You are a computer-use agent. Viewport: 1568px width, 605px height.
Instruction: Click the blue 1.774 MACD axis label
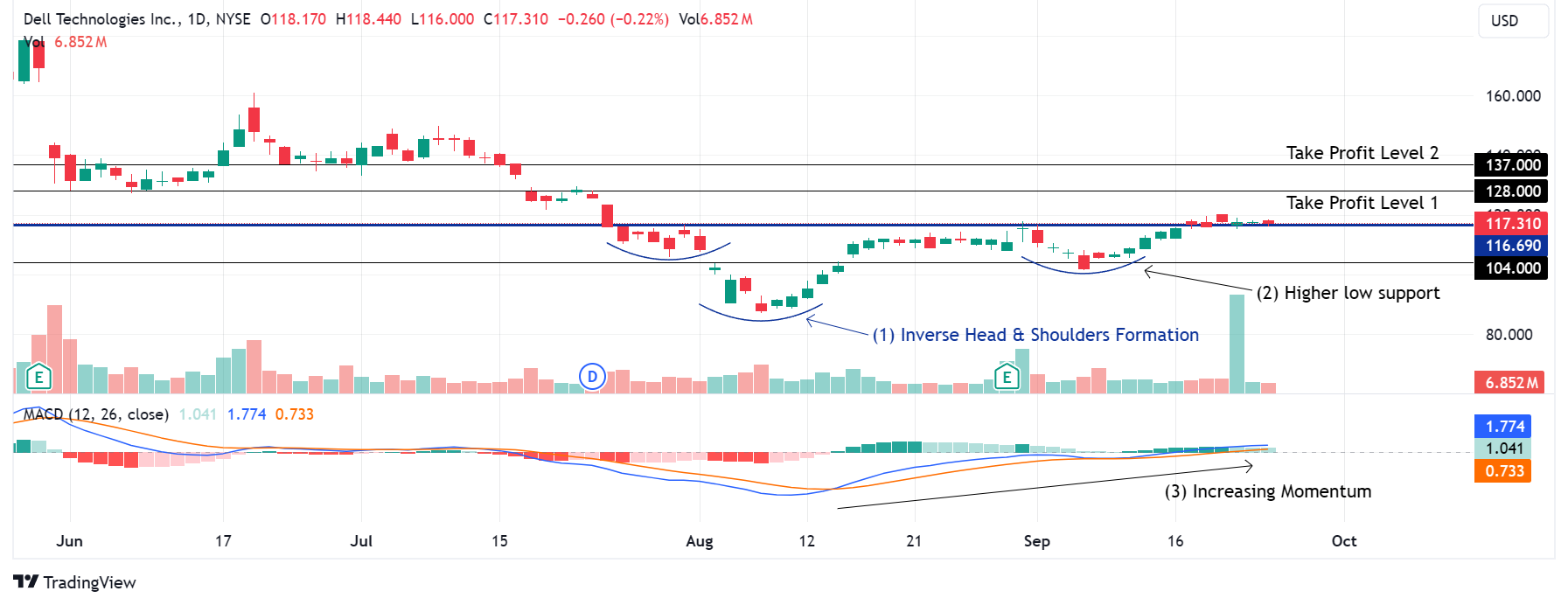coord(1502,427)
